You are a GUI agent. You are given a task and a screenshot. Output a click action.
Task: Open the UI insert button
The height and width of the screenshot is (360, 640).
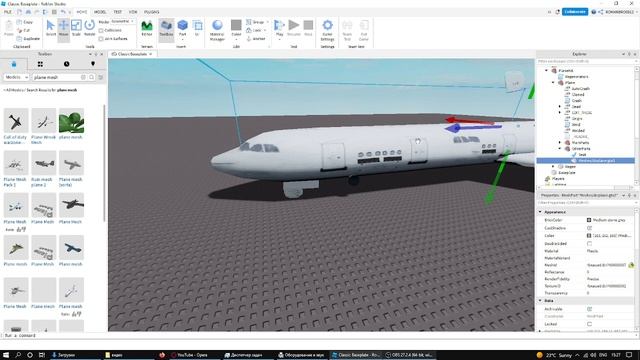point(197,28)
